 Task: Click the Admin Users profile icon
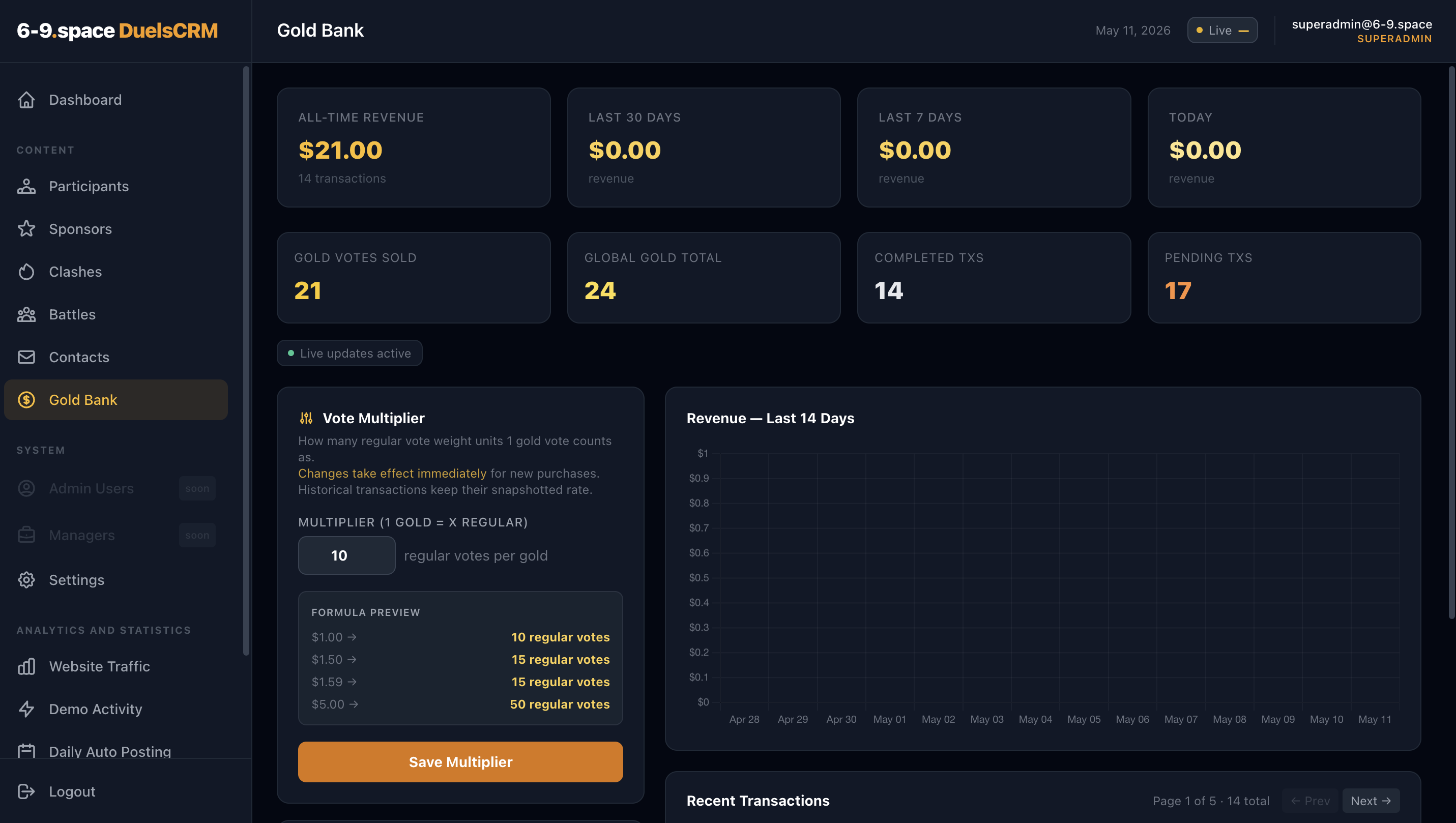click(x=26, y=488)
